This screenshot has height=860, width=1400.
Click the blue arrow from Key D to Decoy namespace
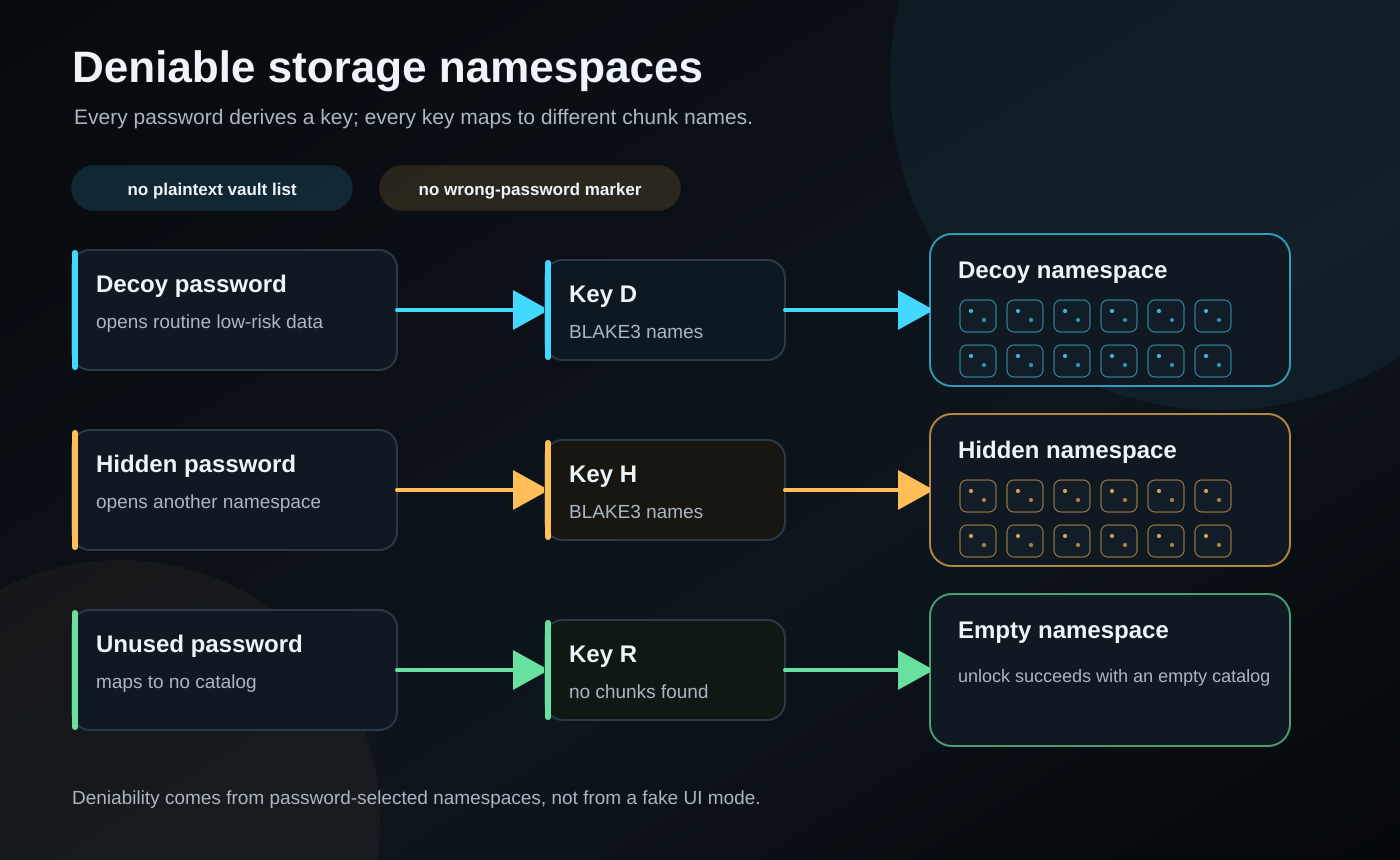click(x=858, y=310)
